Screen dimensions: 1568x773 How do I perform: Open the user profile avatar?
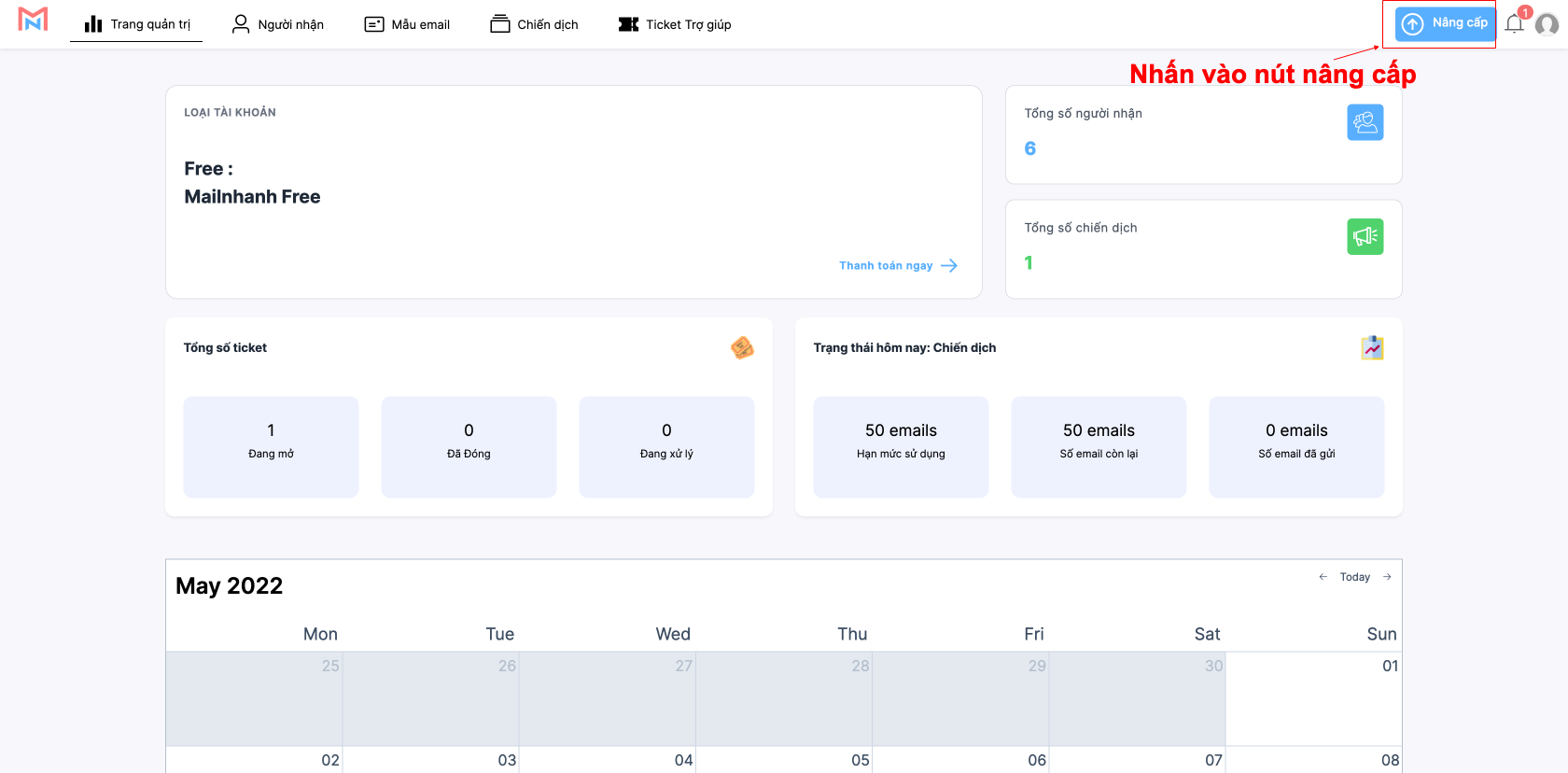tap(1547, 24)
